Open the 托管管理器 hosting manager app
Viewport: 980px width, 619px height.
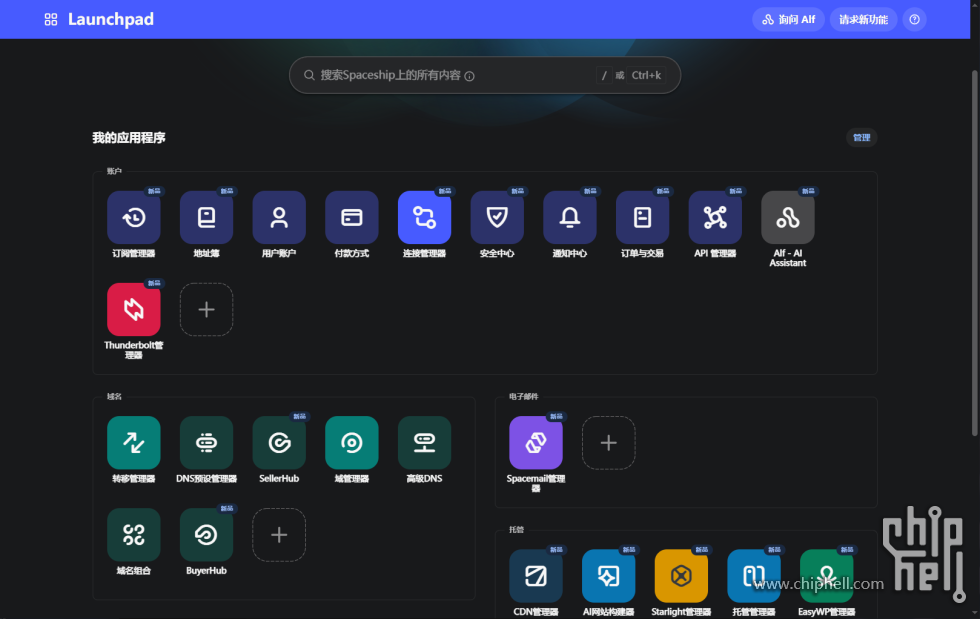754,576
